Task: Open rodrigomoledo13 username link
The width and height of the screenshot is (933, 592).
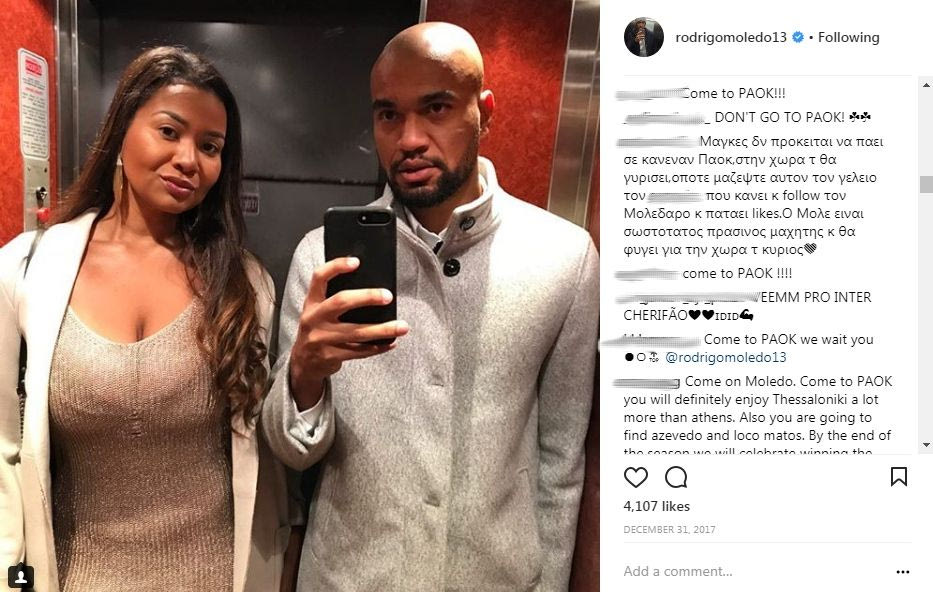Action: [x=731, y=37]
